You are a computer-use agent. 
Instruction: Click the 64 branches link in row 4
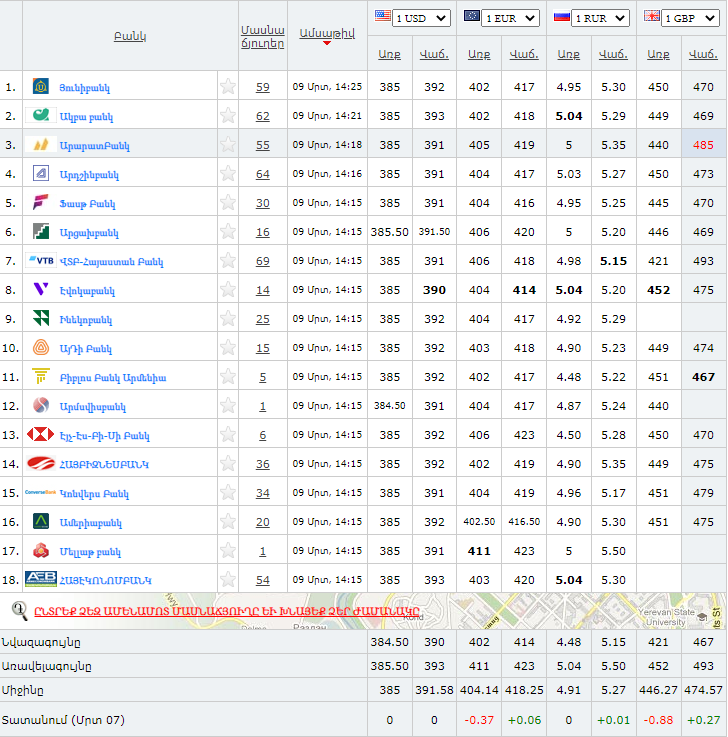point(263,174)
